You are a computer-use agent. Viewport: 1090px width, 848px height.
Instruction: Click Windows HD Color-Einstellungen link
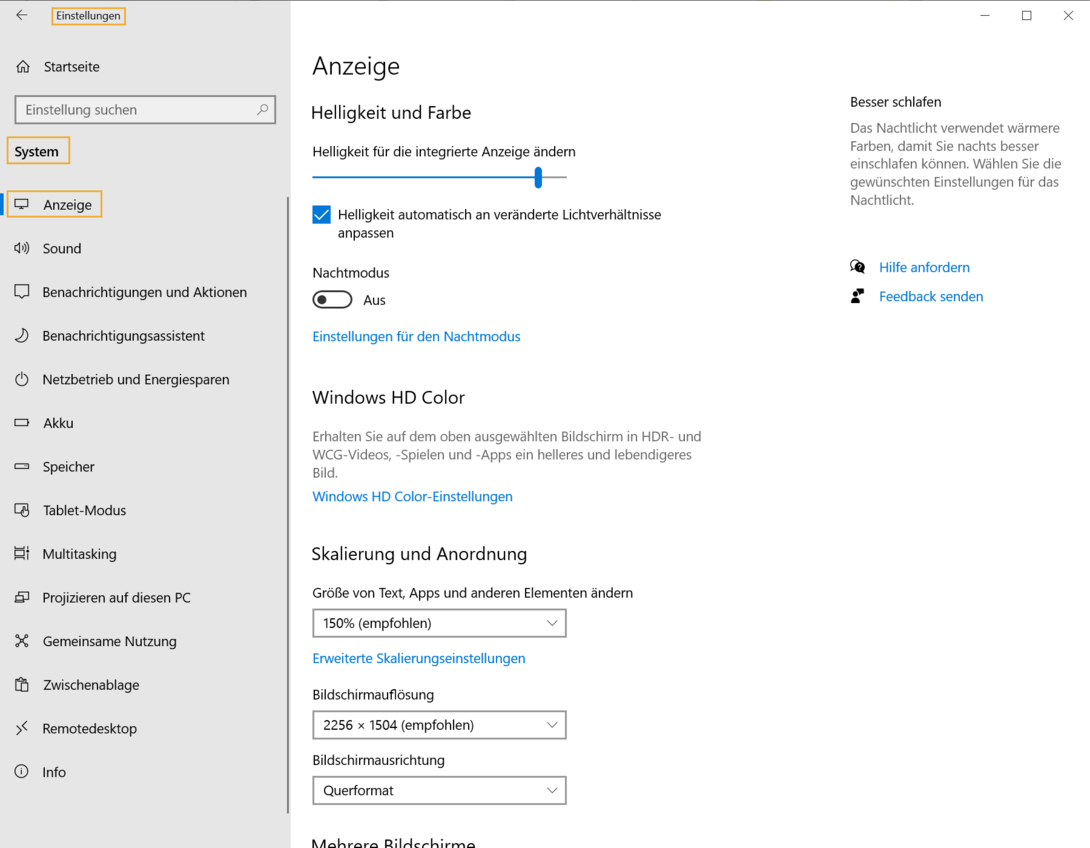[412, 496]
